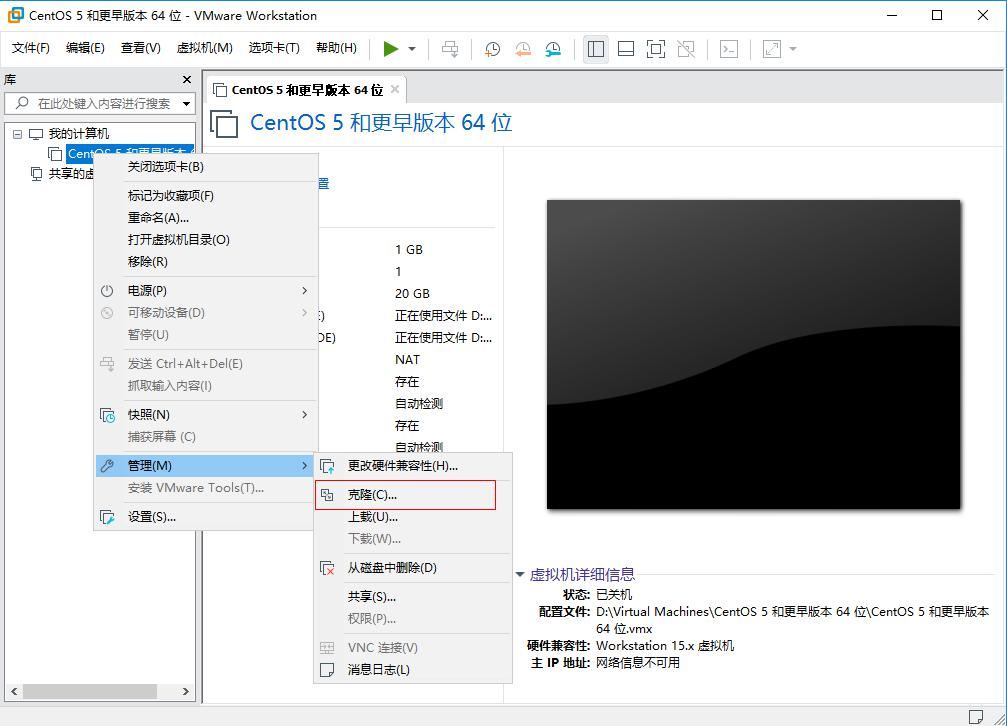Toggle the library sidebar view icon
The height and width of the screenshot is (726, 1007).
point(596,49)
